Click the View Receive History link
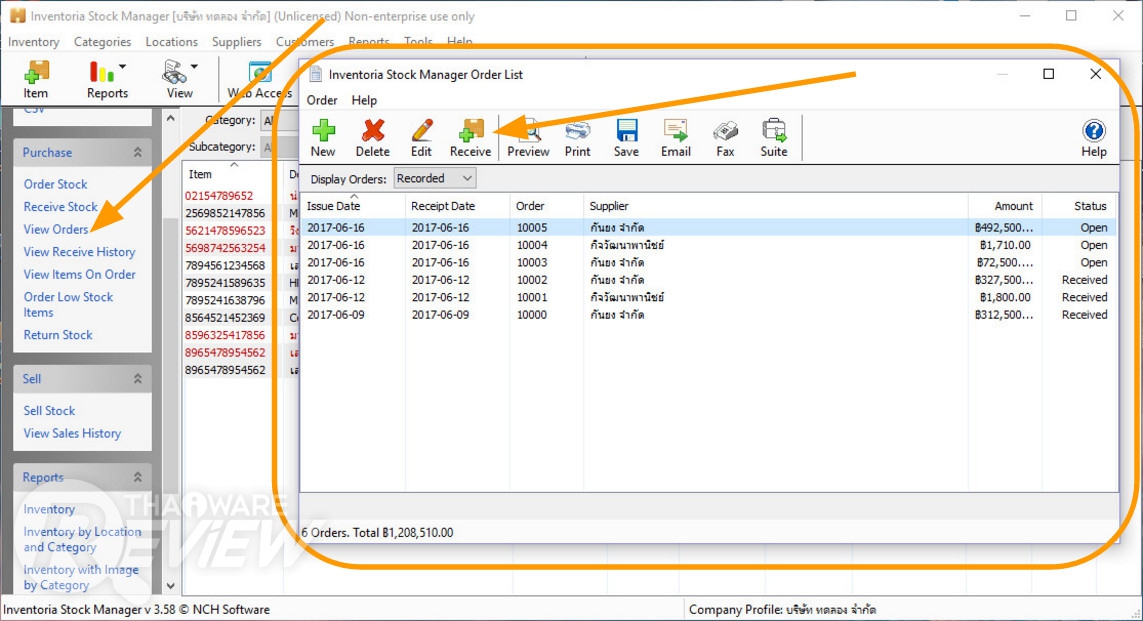Screen dimensions: 1143x621 click(79, 251)
